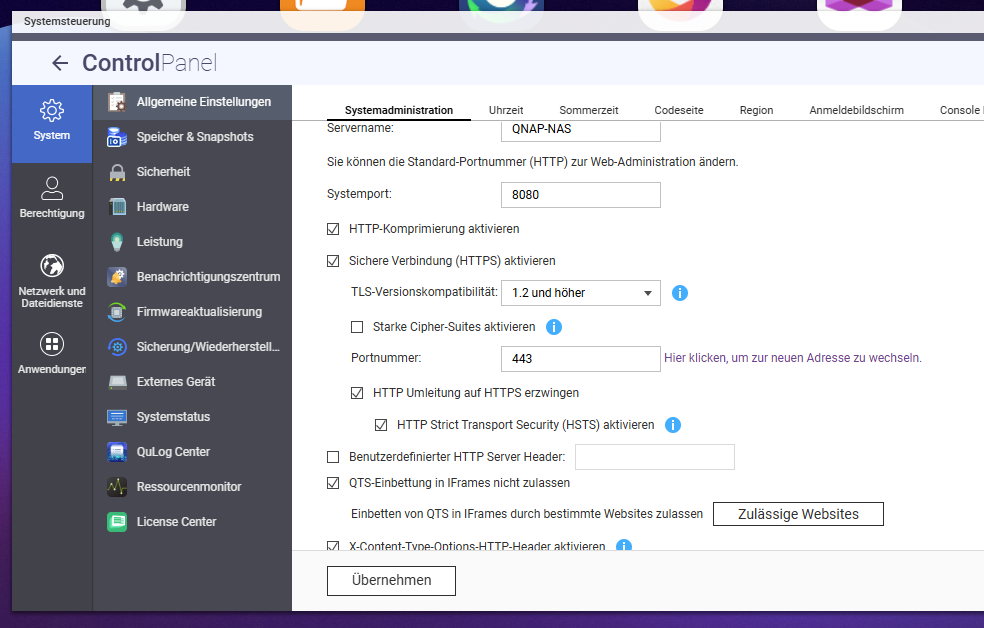This screenshot has width=984, height=628.
Task: Click the Externes Gerät drive icon
Action: (117, 381)
